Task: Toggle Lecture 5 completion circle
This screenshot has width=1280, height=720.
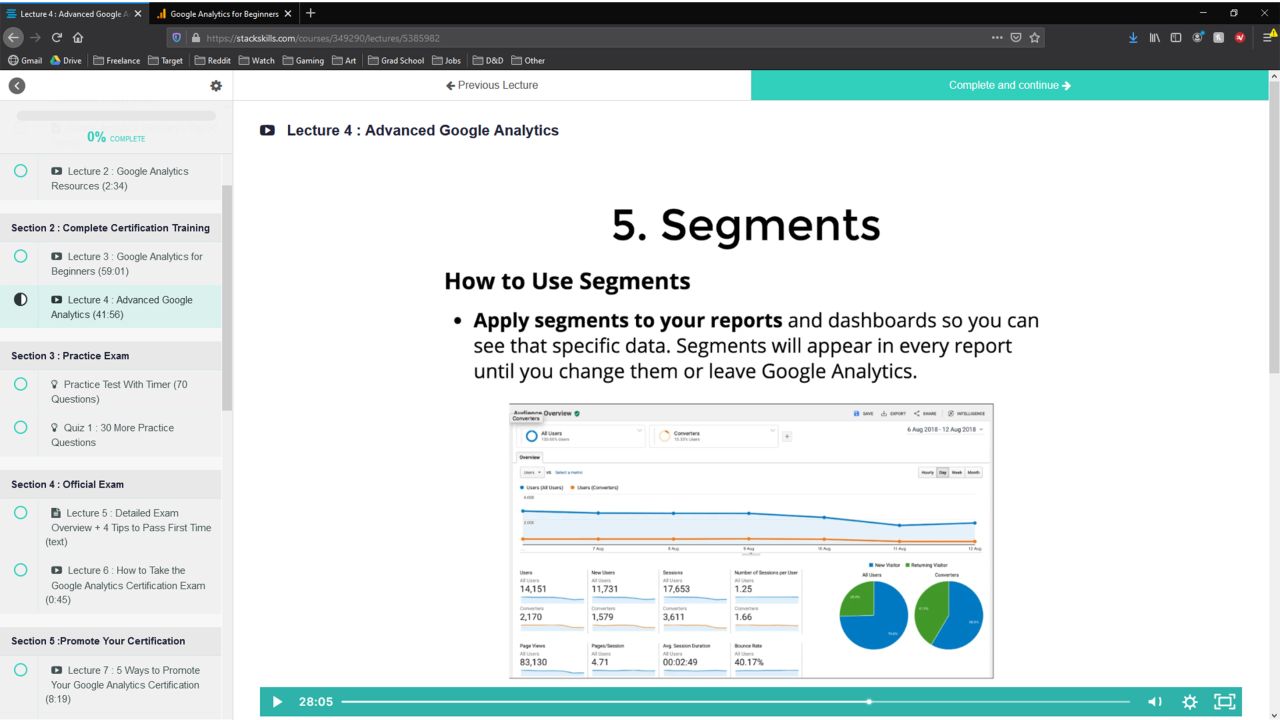Action: pos(20,512)
